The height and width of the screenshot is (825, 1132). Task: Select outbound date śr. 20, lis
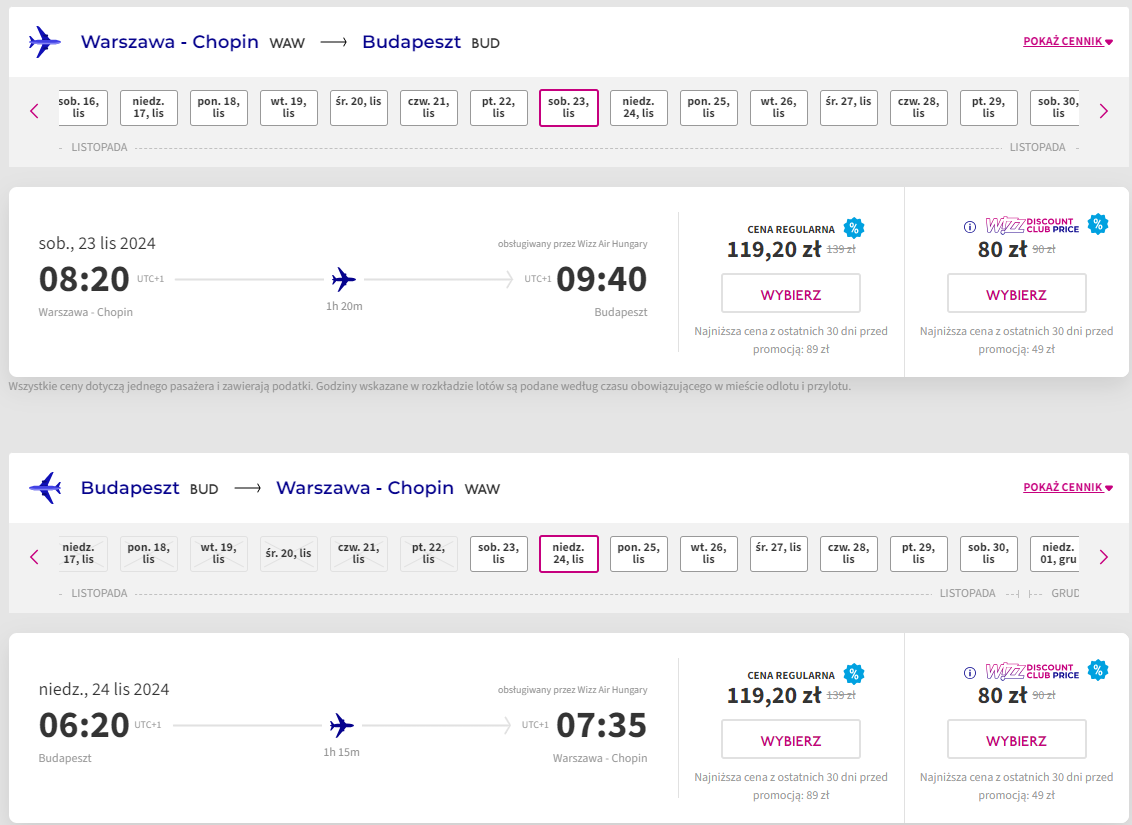[359, 108]
